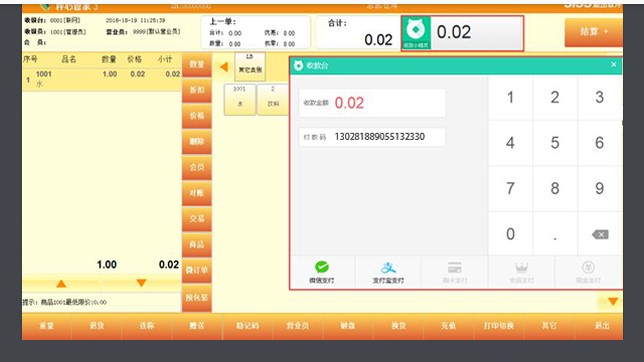Tap digit 6 on the keypad
The width and height of the screenshot is (644, 362).
(600, 143)
